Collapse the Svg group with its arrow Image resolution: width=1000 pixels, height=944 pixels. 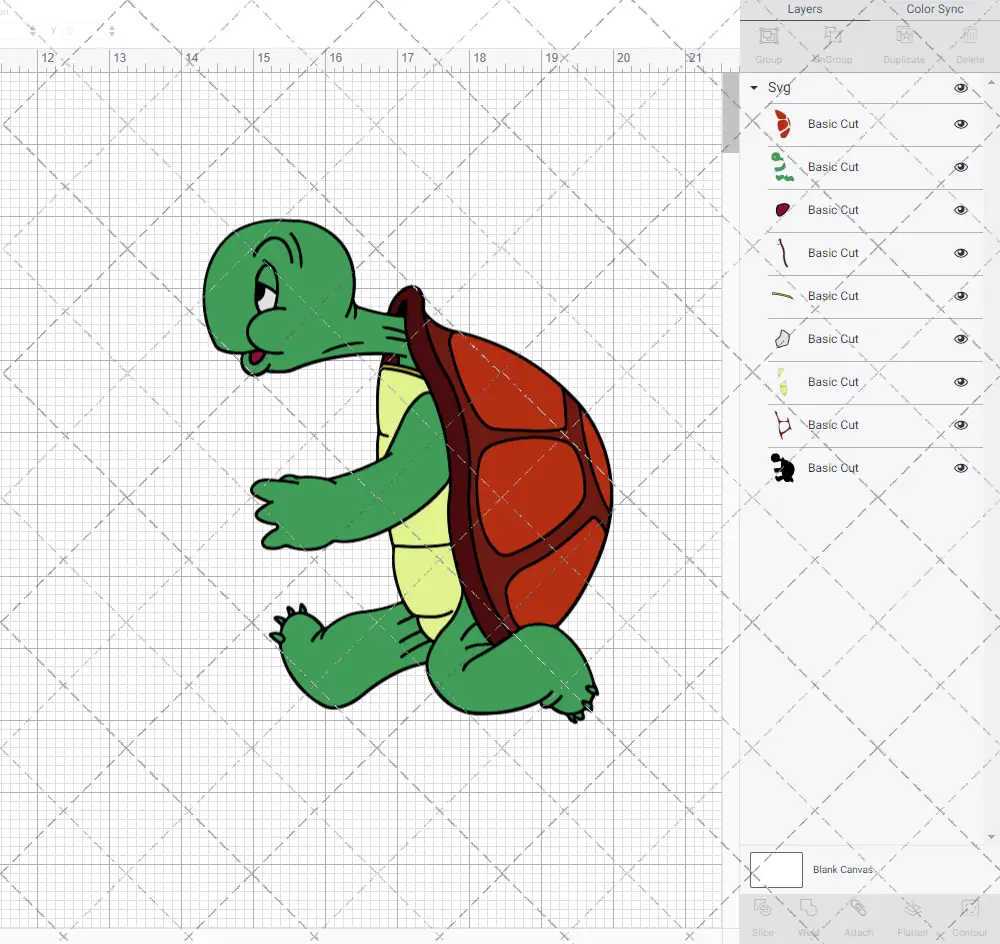pos(754,87)
